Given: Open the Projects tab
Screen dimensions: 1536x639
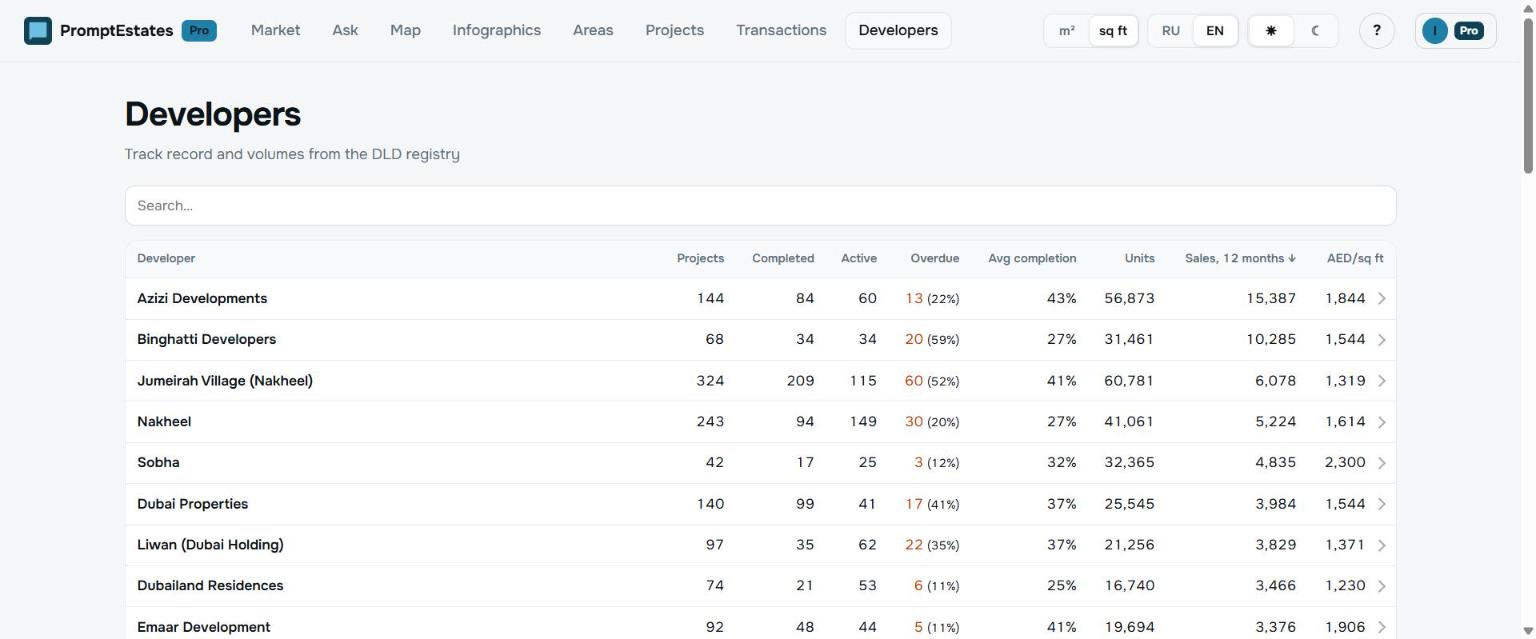Looking at the screenshot, I should tap(675, 30).
